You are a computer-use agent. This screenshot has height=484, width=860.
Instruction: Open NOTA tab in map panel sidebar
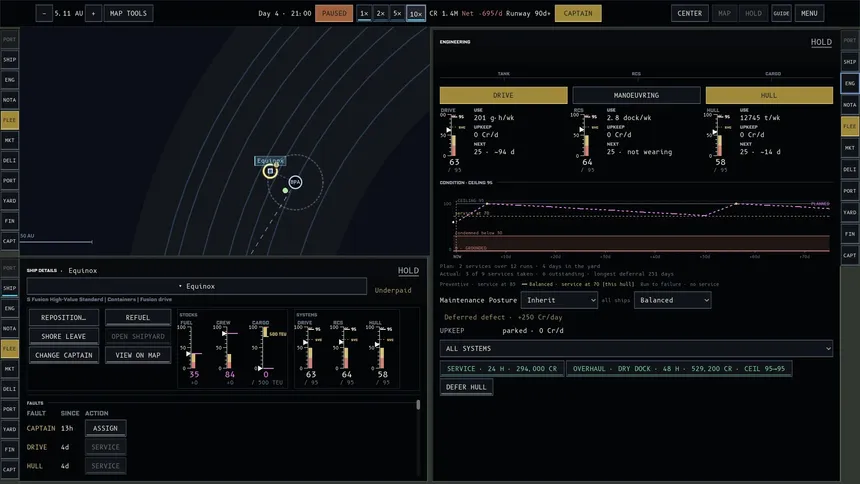9,100
